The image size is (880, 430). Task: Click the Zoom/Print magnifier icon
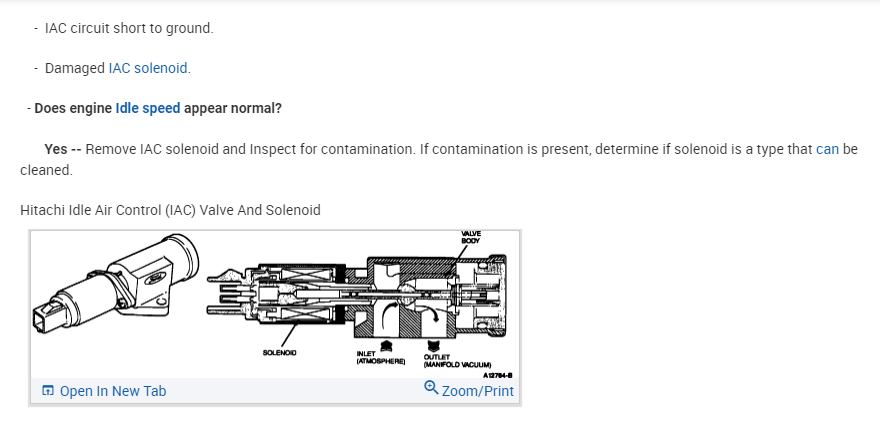click(431, 388)
